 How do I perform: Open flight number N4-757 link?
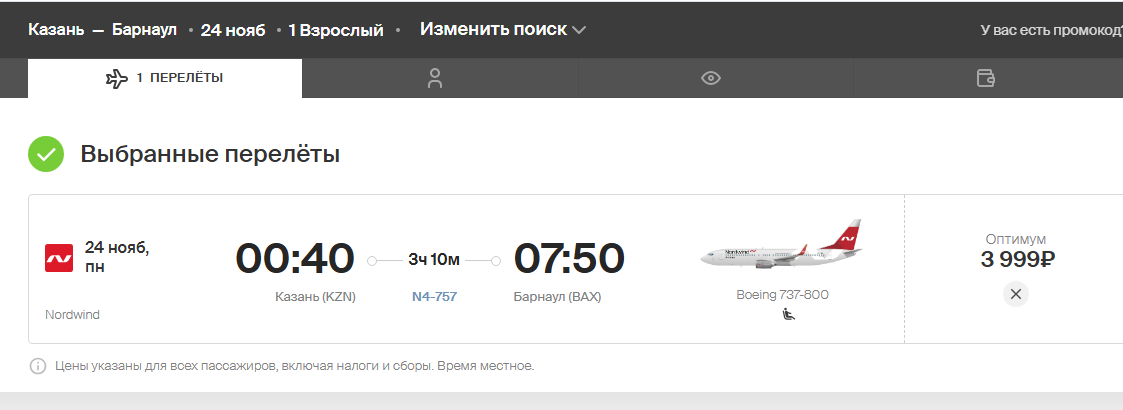[434, 296]
